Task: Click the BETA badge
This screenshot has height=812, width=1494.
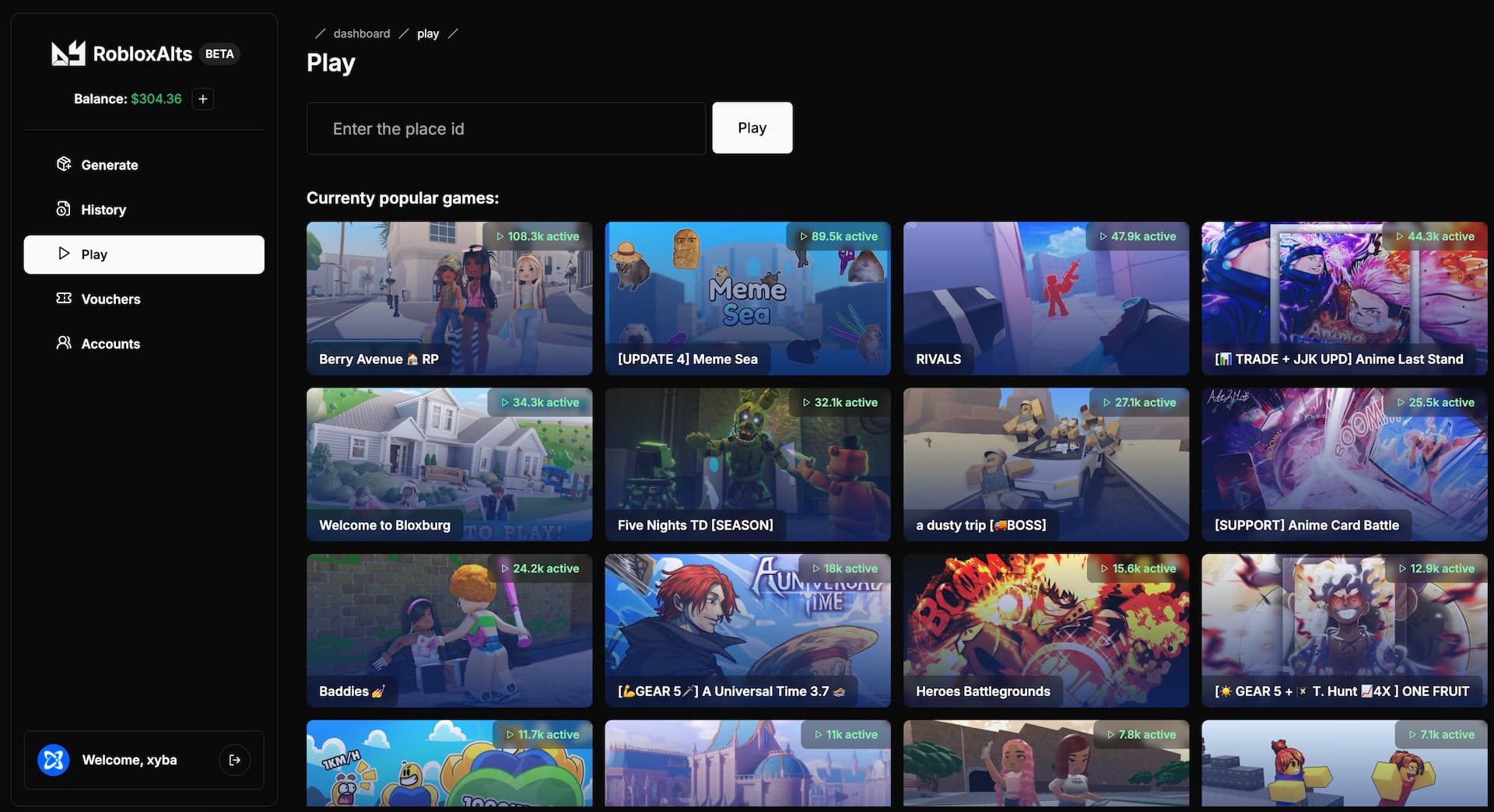Action: [219, 54]
